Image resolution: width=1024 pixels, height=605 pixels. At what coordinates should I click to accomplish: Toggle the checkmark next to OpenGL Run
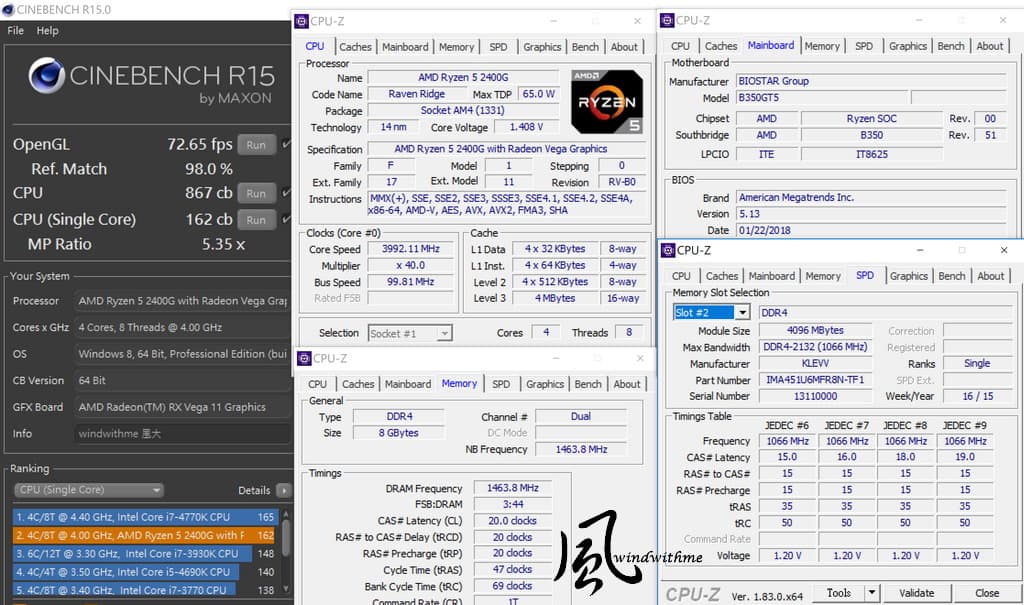click(286, 144)
